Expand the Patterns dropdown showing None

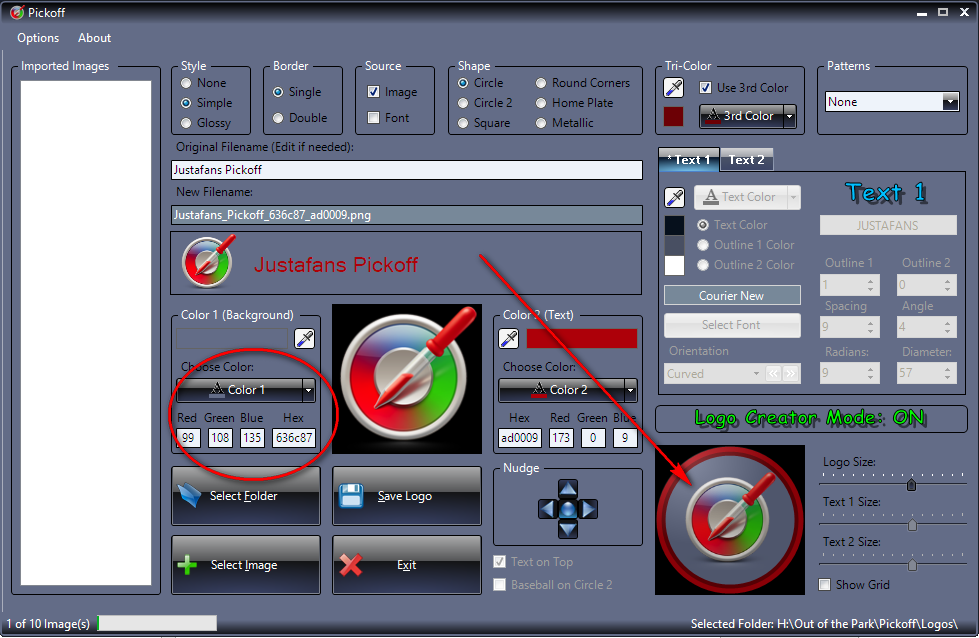[x=950, y=102]
